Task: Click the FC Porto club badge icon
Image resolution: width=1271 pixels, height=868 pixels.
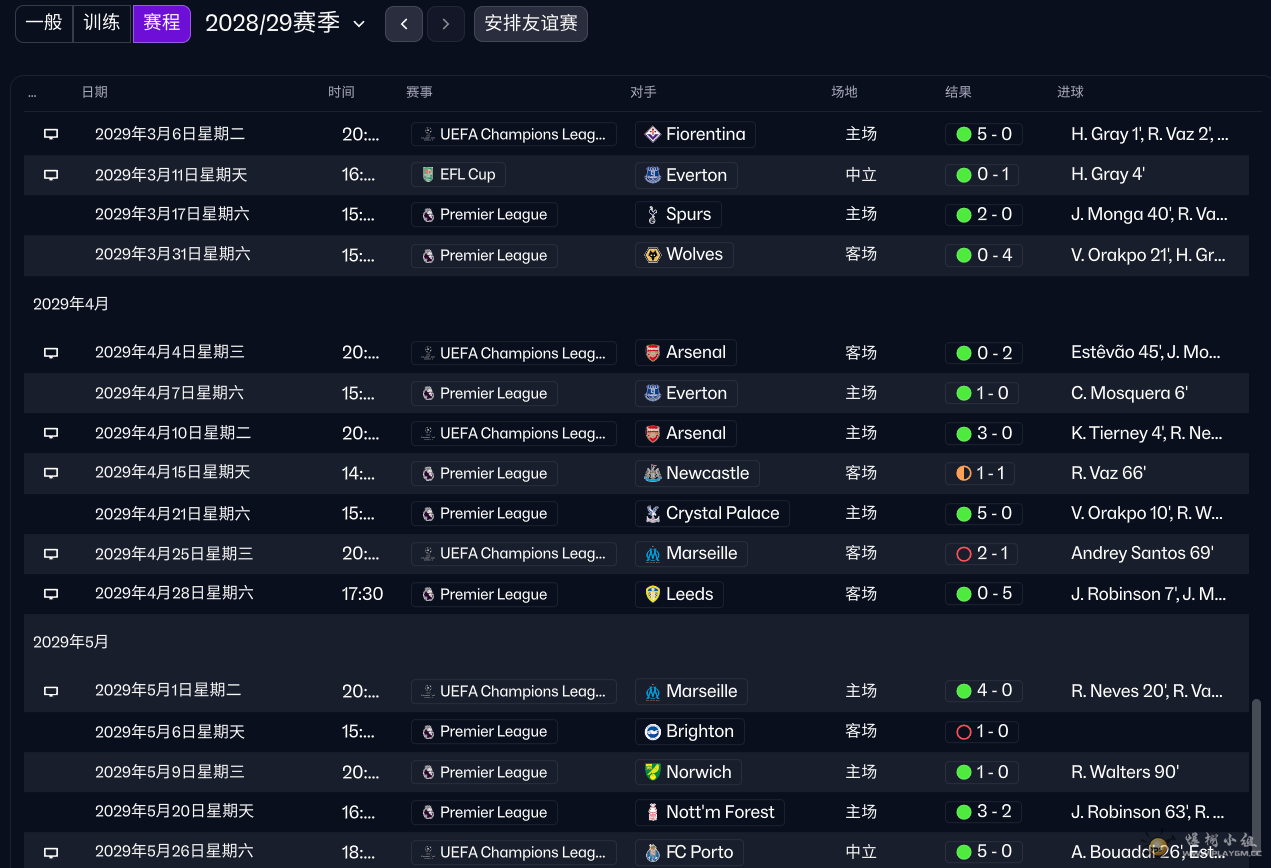Action: (652, 853)
